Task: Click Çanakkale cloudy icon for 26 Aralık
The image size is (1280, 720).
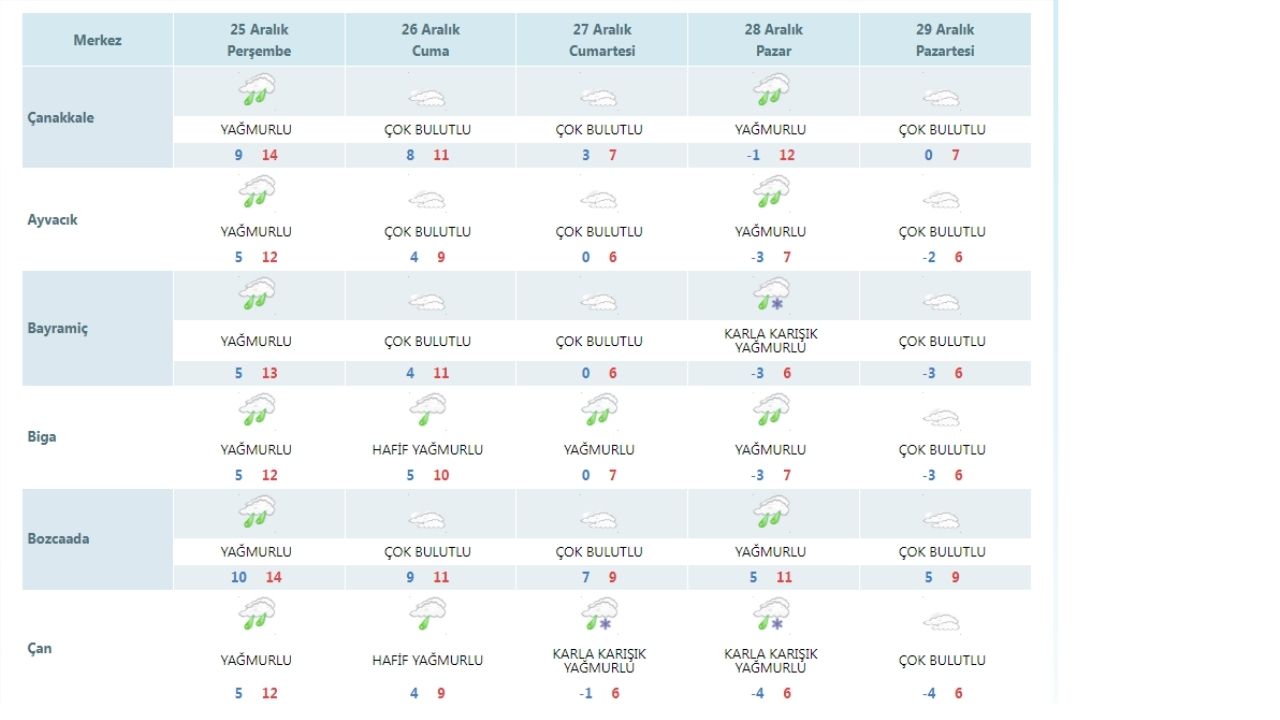Action: pyautogui.click(x=428, y=98)
